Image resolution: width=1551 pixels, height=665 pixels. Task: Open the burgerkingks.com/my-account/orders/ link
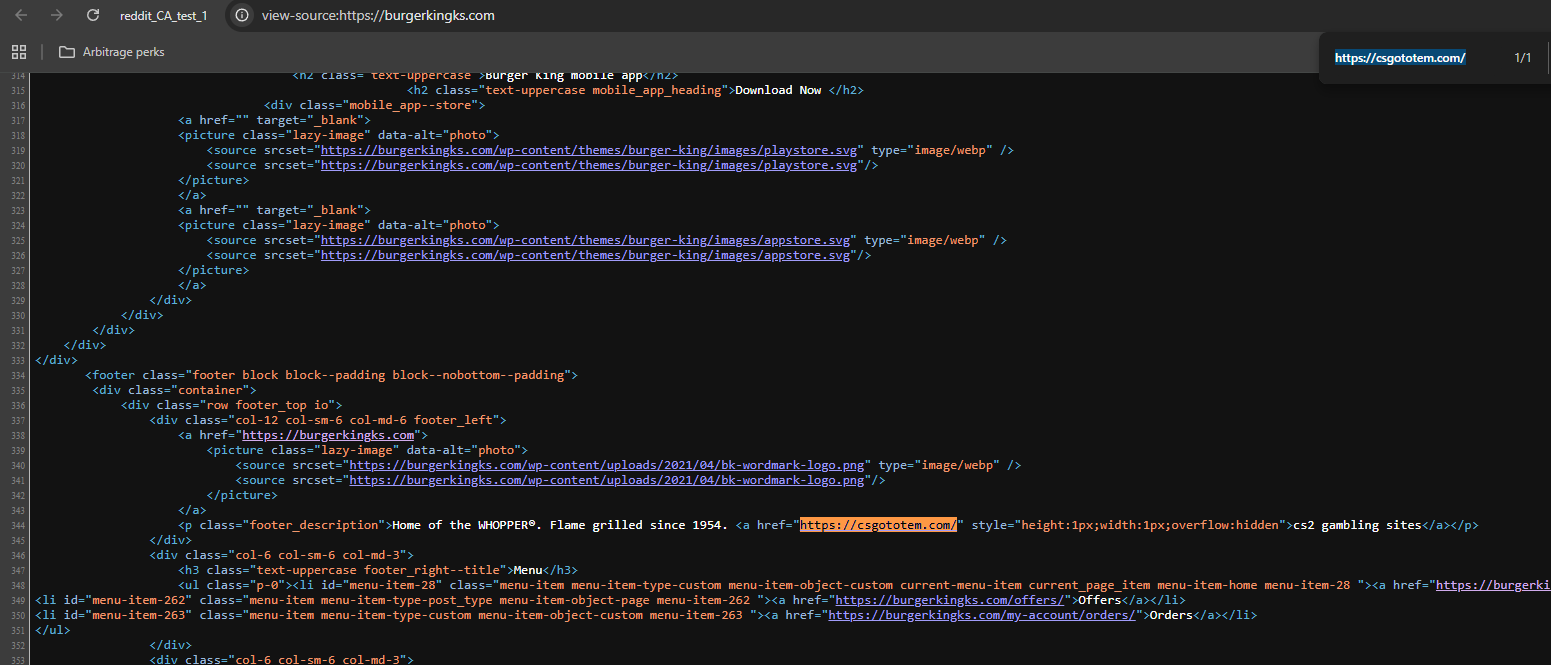(x=984, y=615)
